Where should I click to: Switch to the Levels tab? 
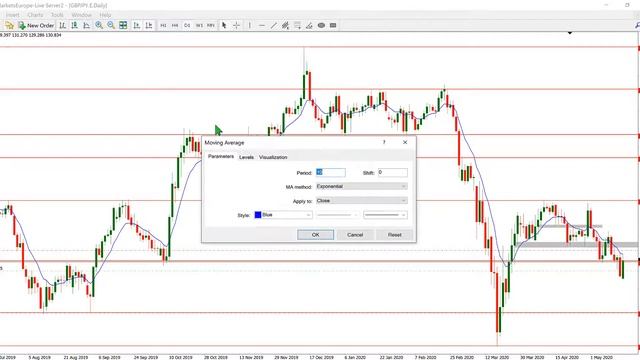[x=246, y=157]
